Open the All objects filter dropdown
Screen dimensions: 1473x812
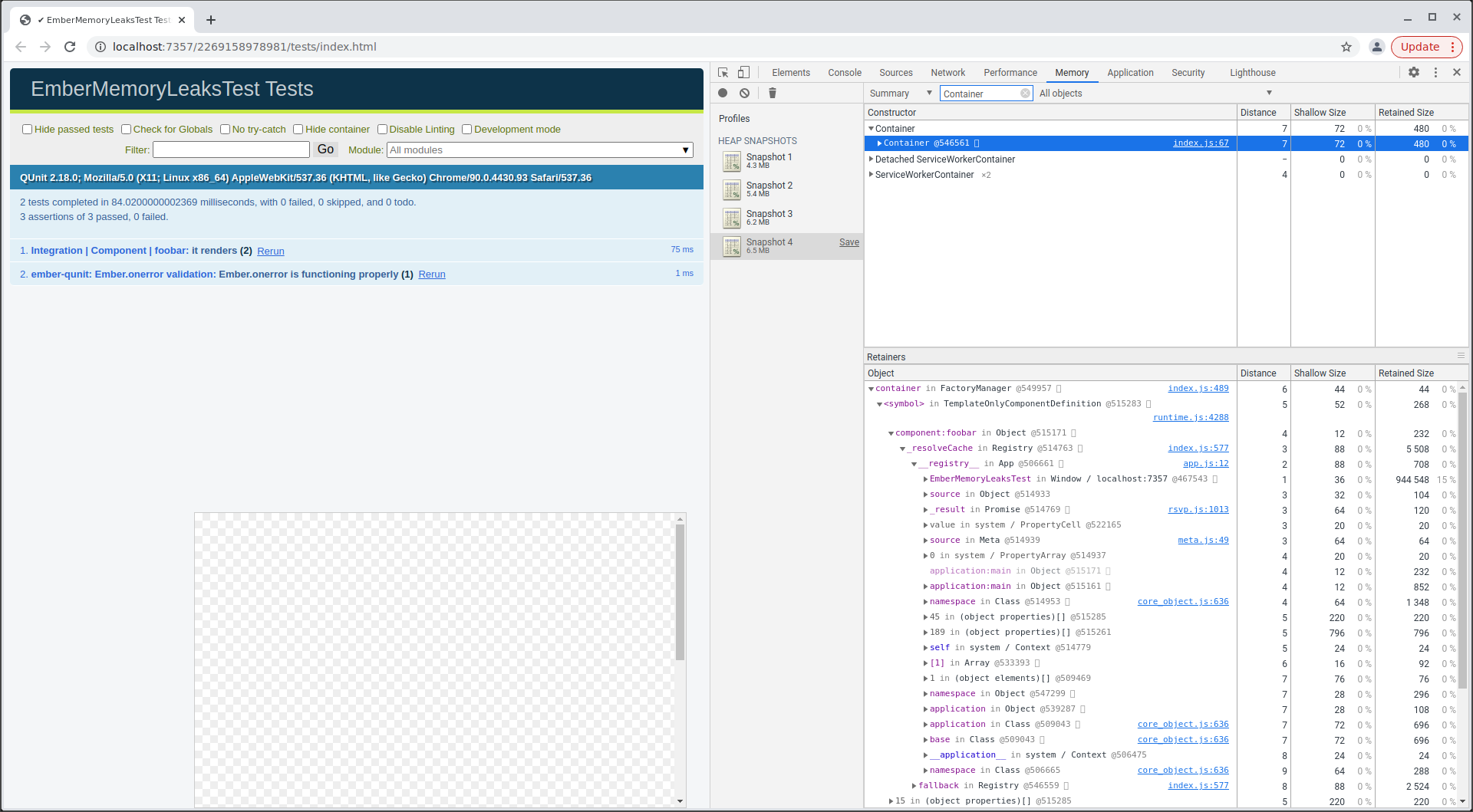pyautogui.click(x=1155, y=94)
